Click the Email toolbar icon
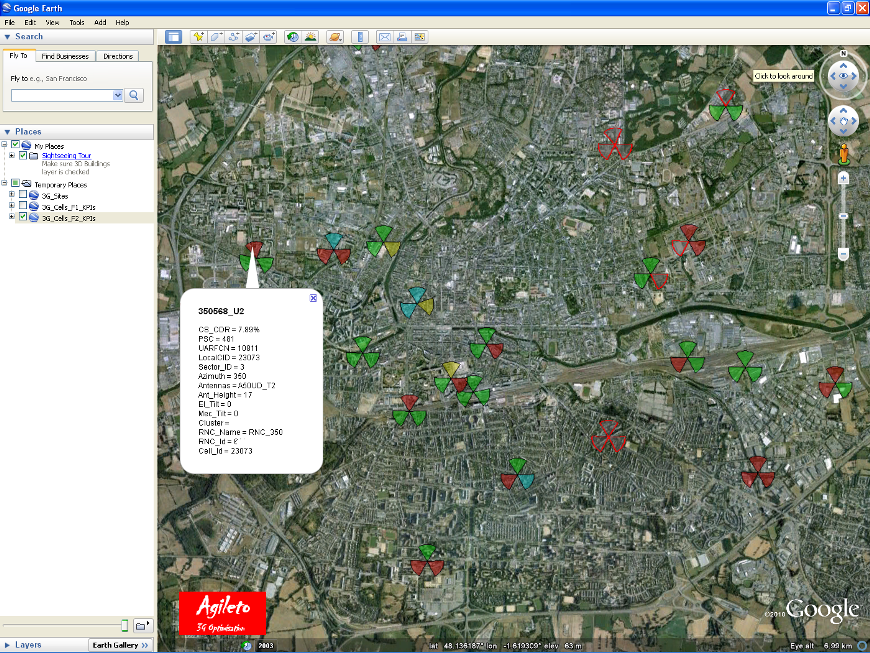 [x=384, y=37]
